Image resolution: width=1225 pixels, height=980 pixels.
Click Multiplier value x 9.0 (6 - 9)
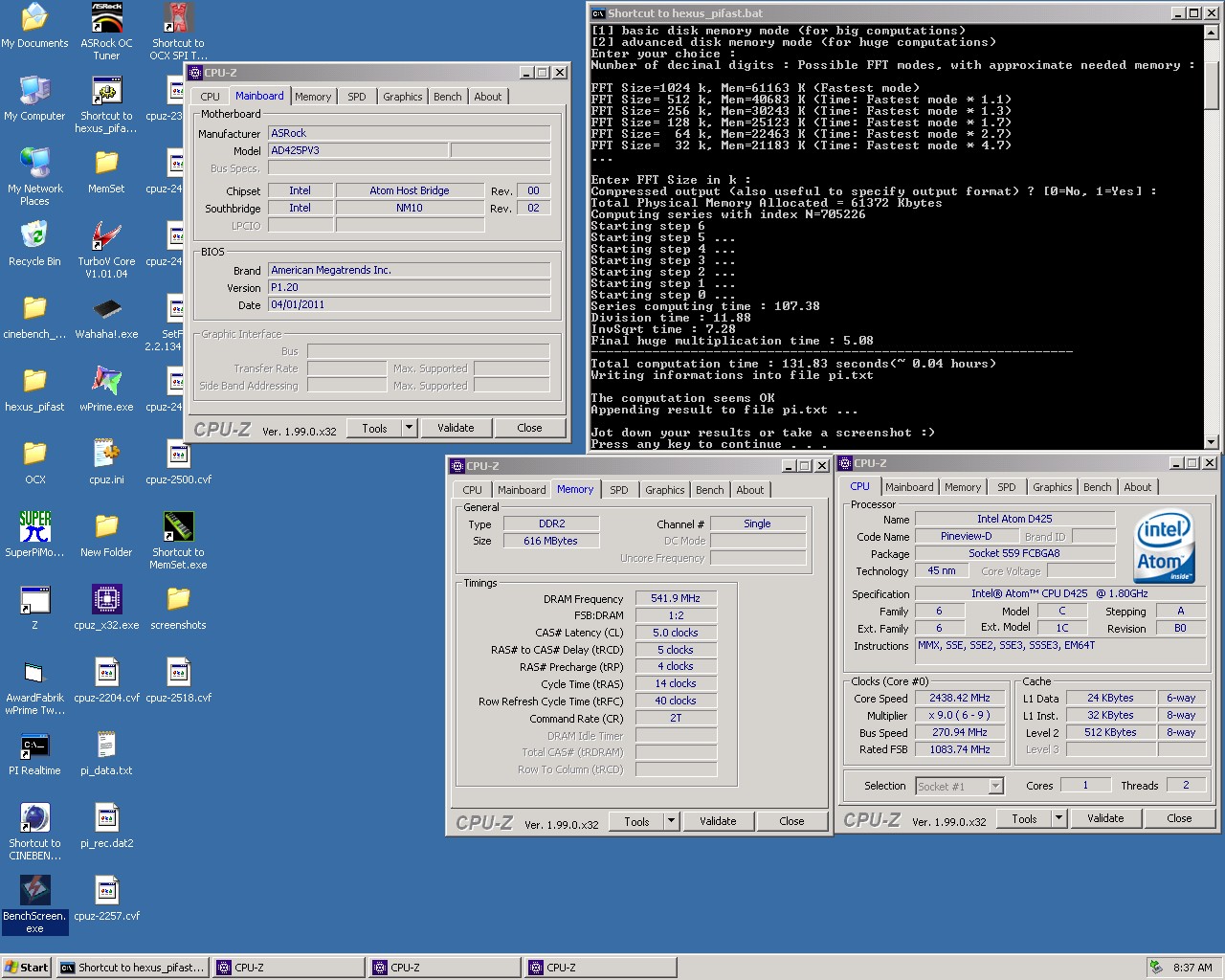(x=960, y=716)
